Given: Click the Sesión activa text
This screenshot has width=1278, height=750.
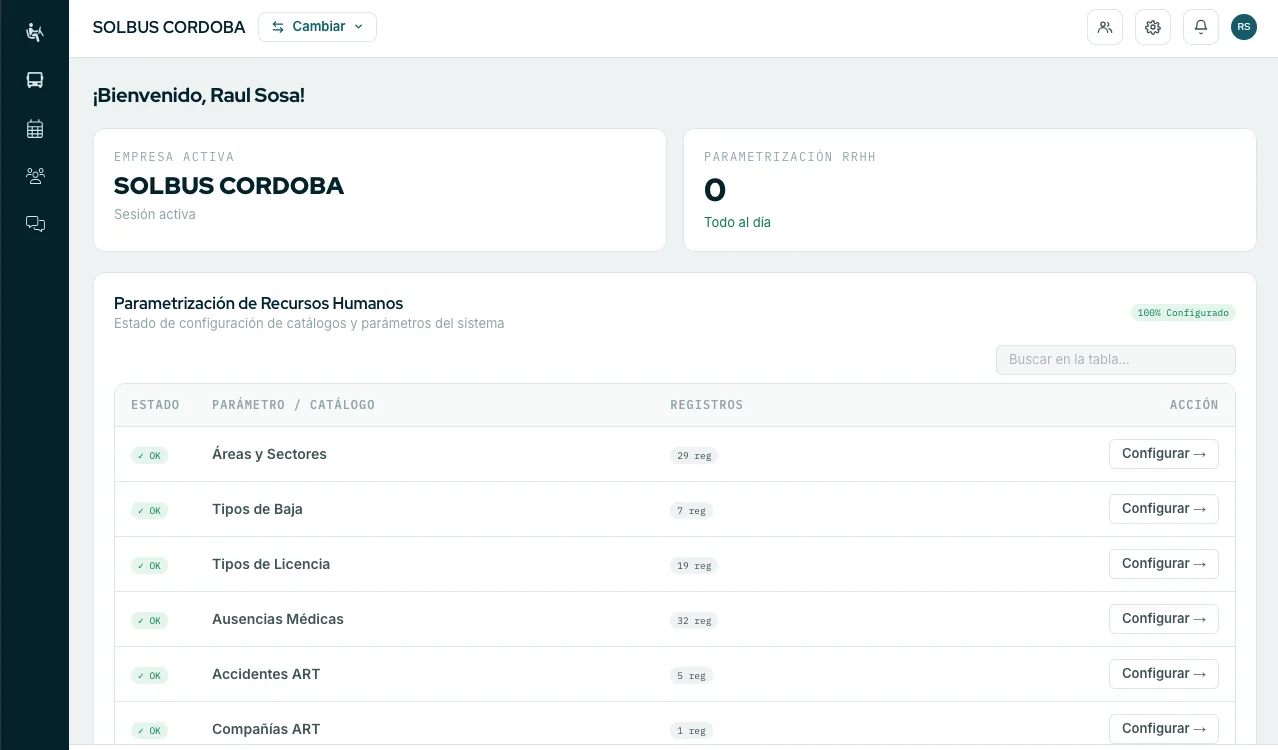Looking at the screenshot, I should (x=155, y=215).
